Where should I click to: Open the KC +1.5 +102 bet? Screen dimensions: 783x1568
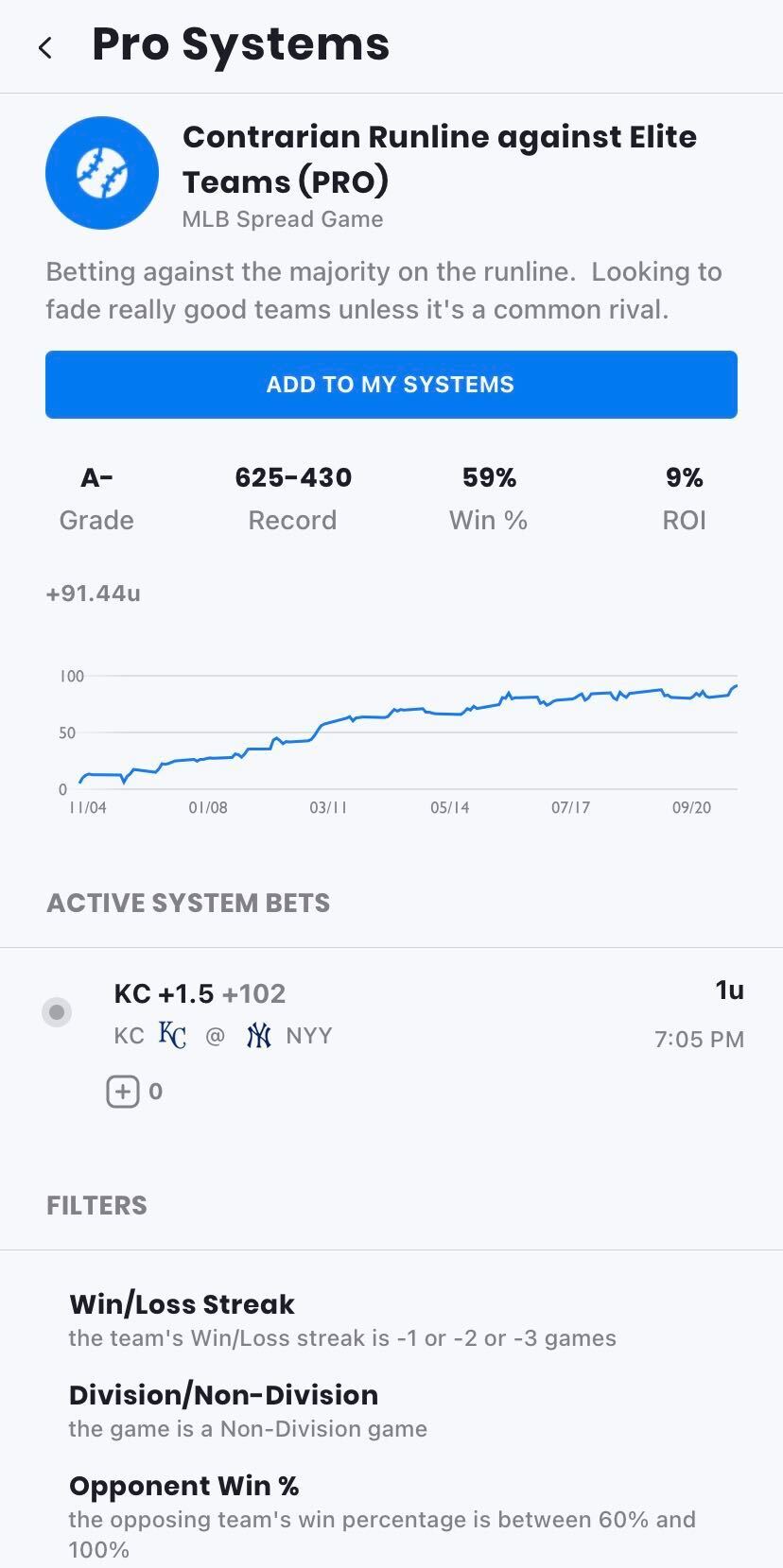coord(200,994)
